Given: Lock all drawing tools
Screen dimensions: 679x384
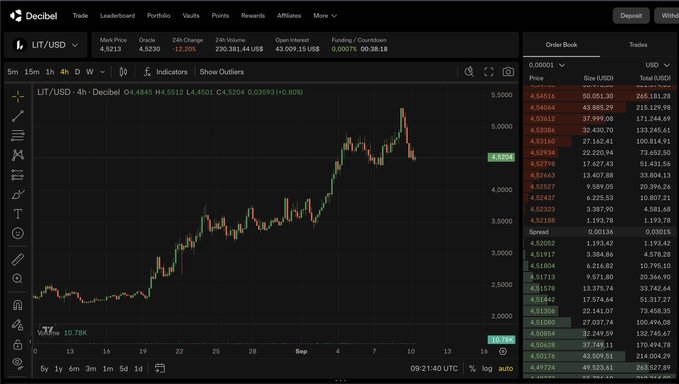Looking at the screenshot, I should tap(18, 345).
